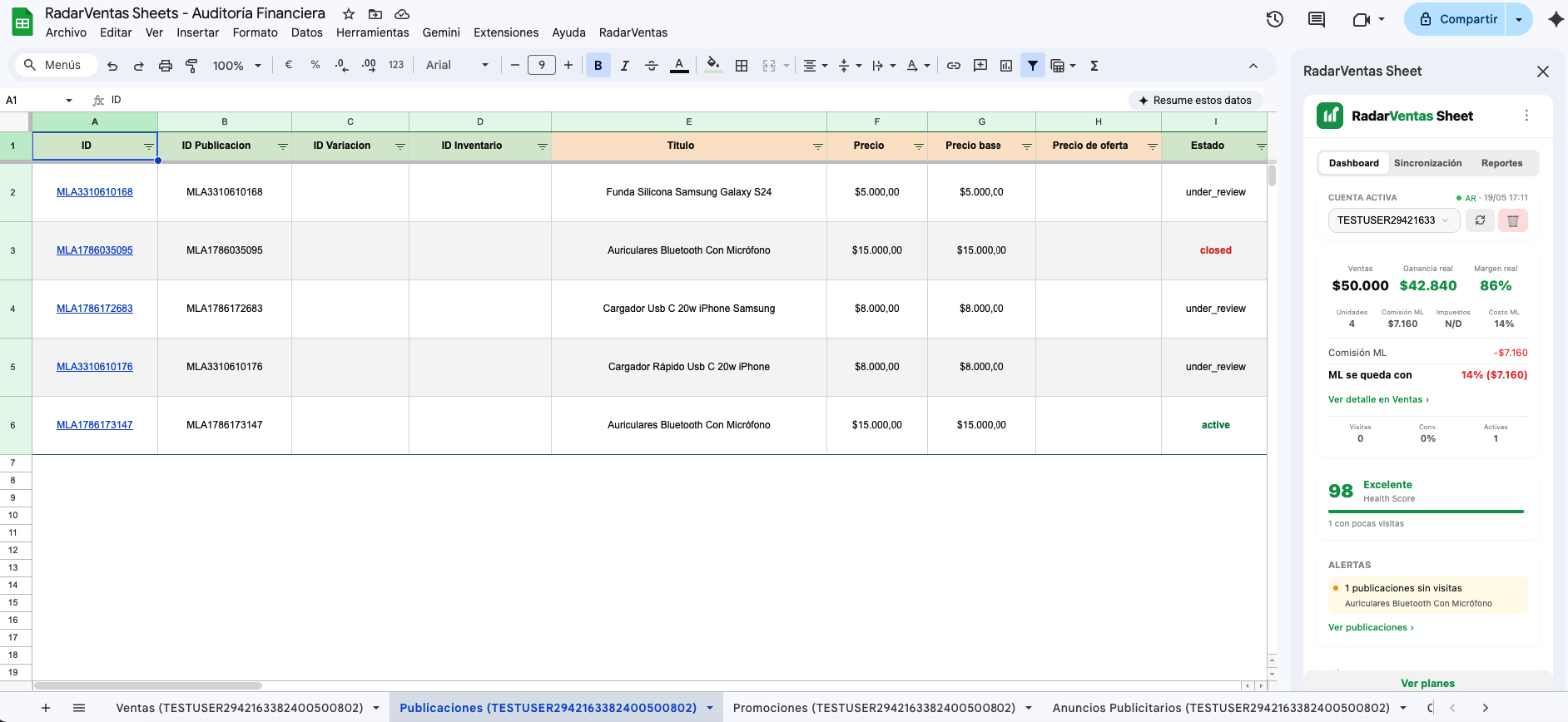1568x722 pixels.
Task: Close the RadarVentas Sheet sidebar
Action: pos(1543,72)
